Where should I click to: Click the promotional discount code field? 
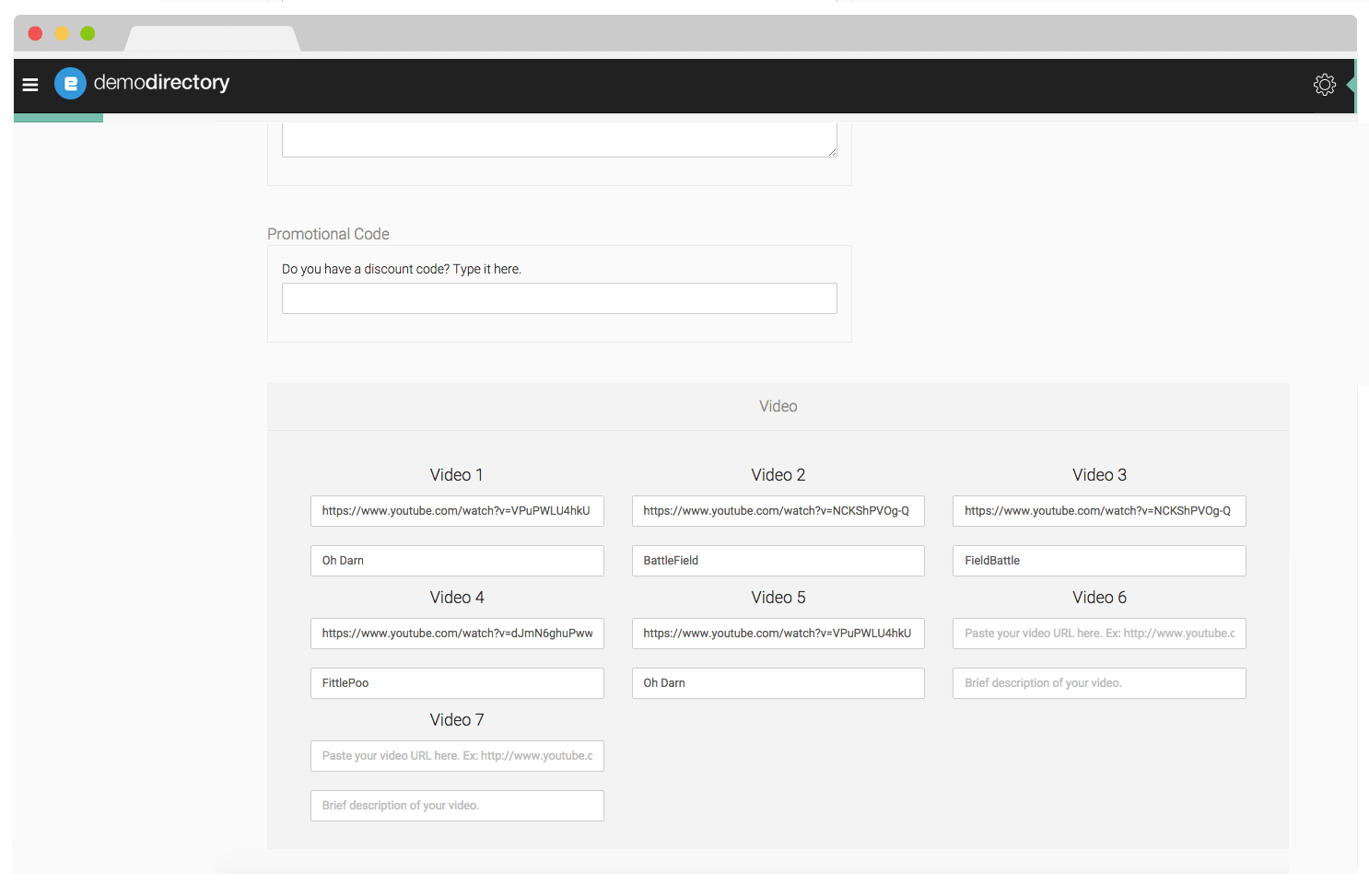pos(559,298)
